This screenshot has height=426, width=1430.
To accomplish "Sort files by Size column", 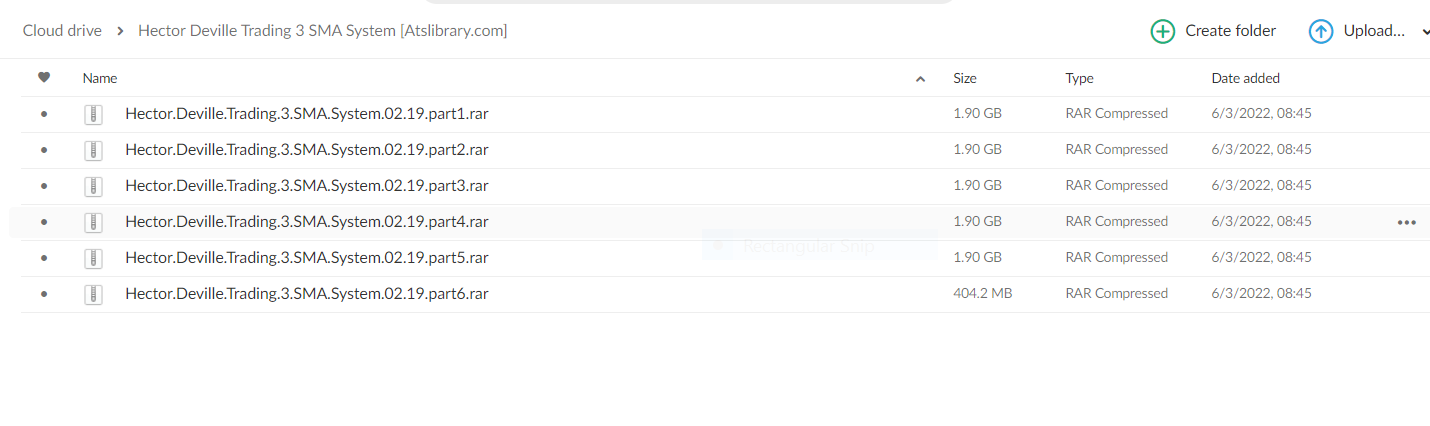I will [965, 78].
